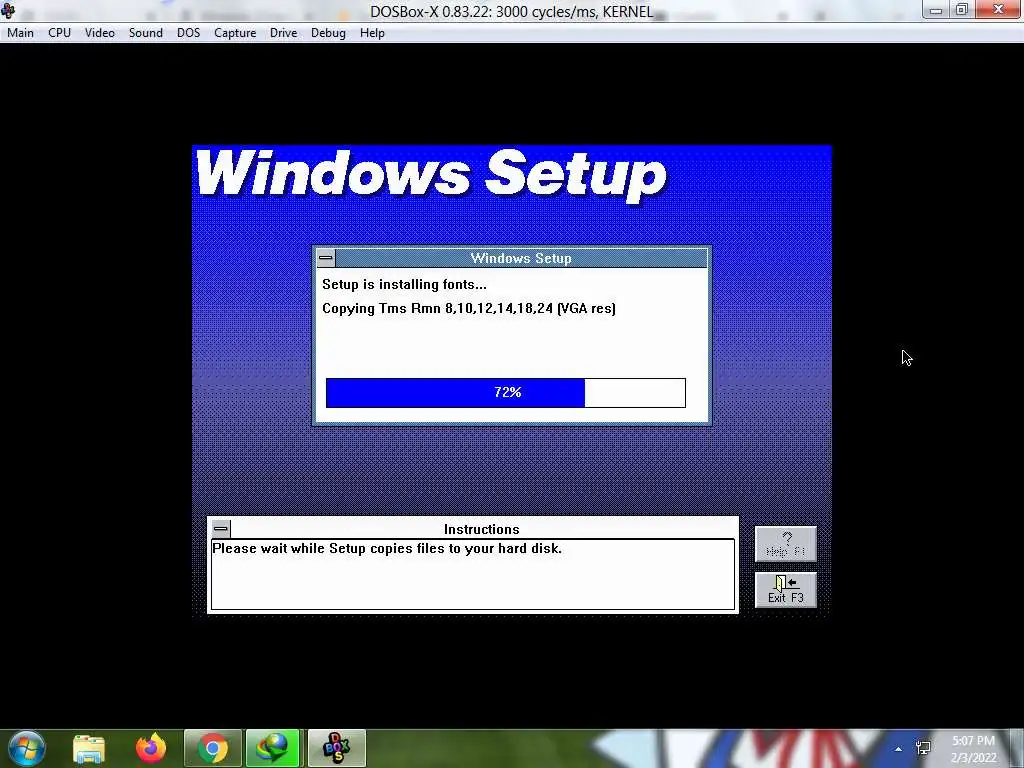The image size is (1024, 768).
Task: Minimize the DOSBox-X window
Action: pos(936,10)
